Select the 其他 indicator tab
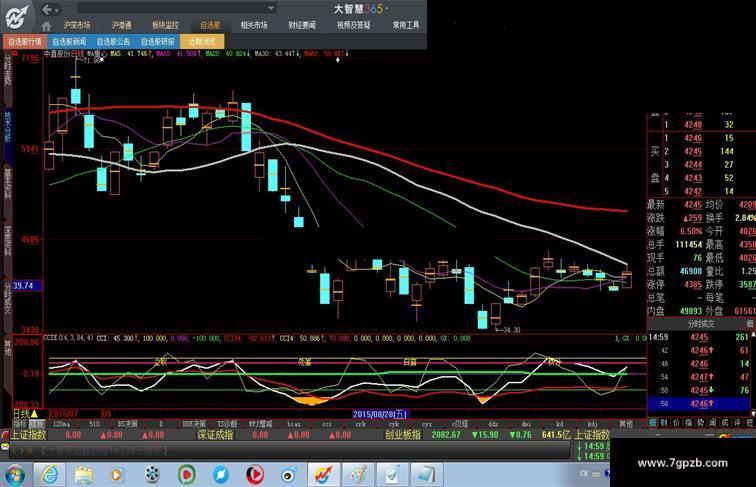The image size is (756, 487). click(x=626, y=424)
